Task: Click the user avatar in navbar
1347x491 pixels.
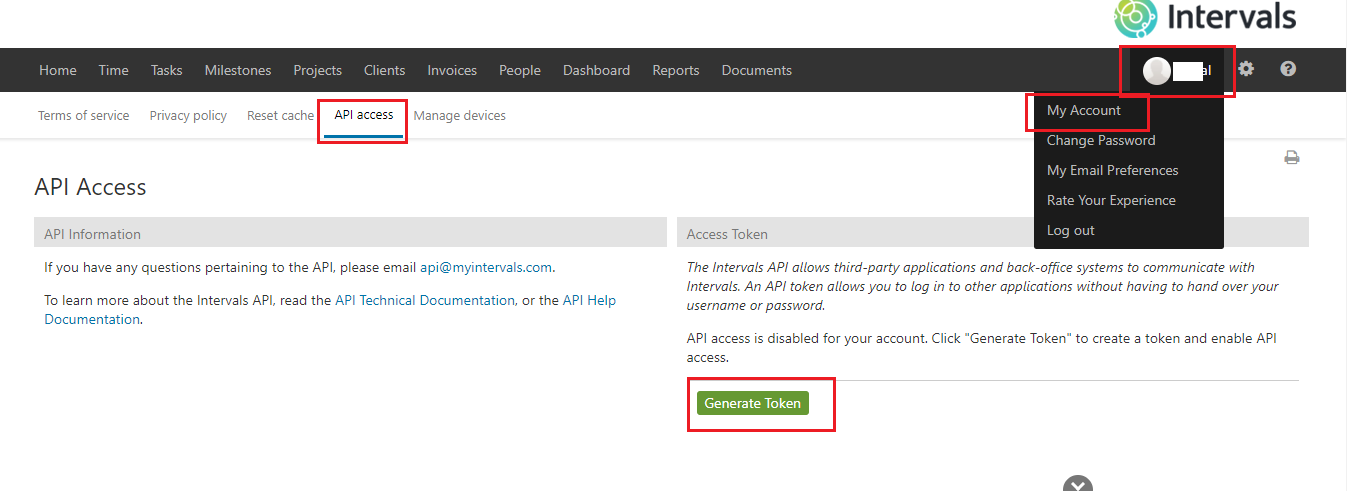Action: tap(1157, 70)
